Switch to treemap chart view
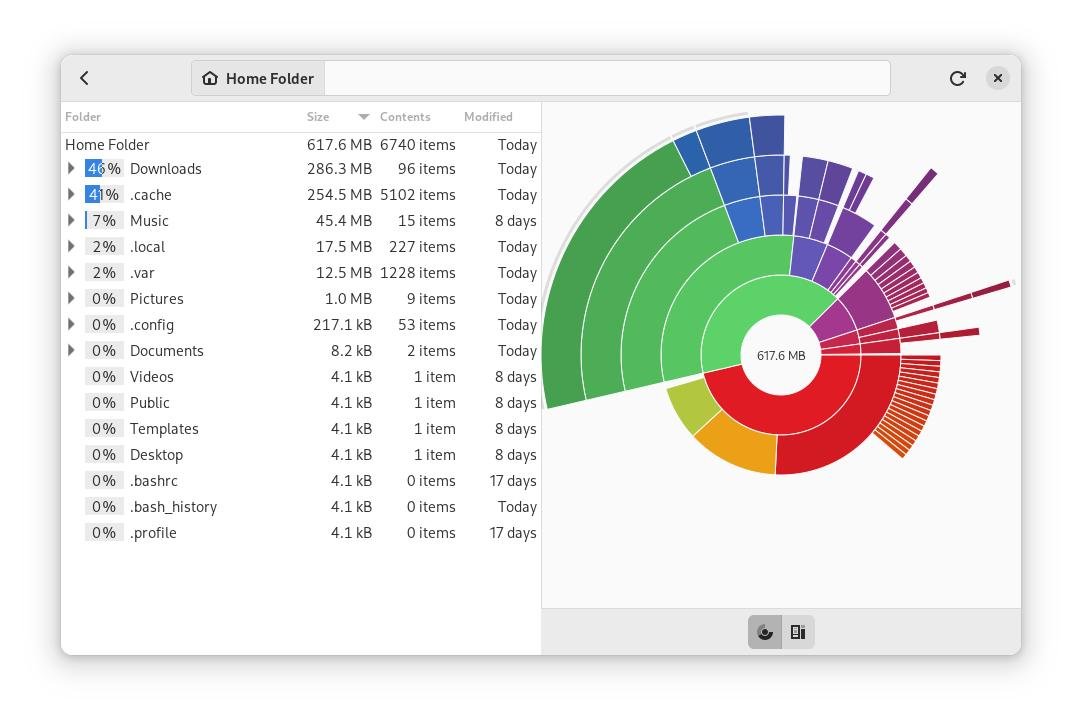The height and width of the screenshot is (722, 1082). (x=798, y=632)
